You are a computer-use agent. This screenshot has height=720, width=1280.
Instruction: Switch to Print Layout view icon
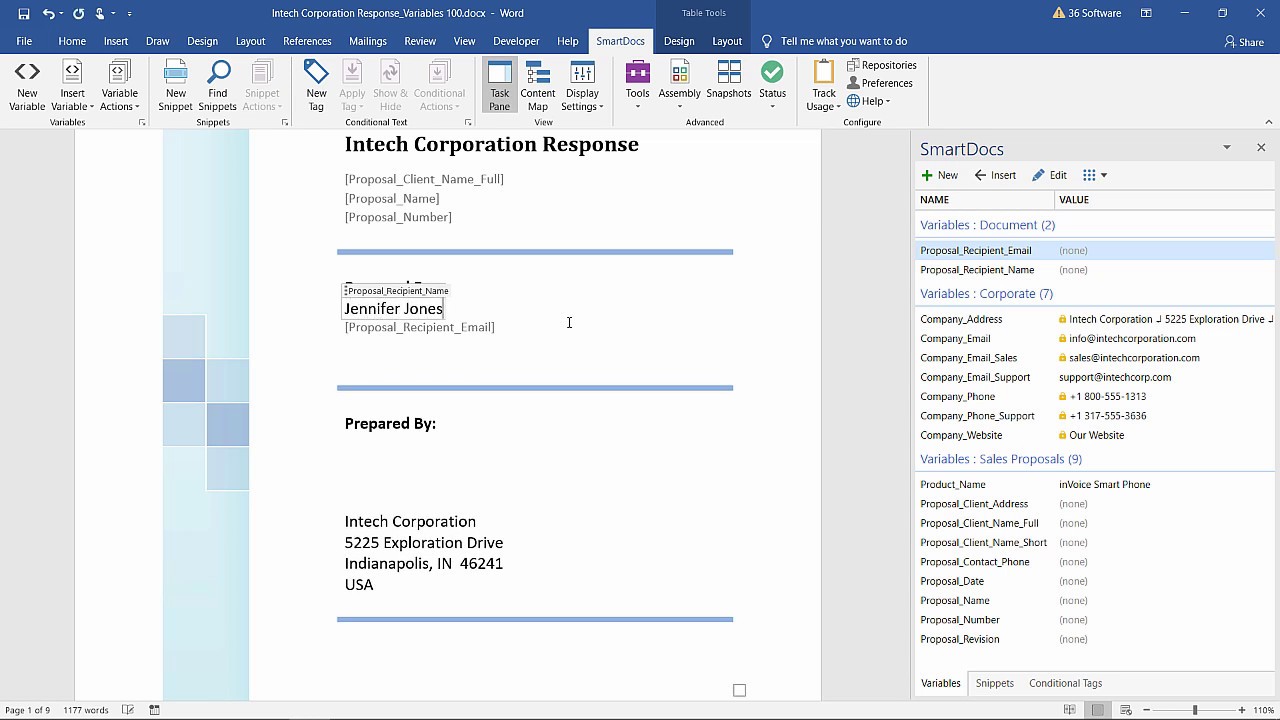(x=1098, y=710)
